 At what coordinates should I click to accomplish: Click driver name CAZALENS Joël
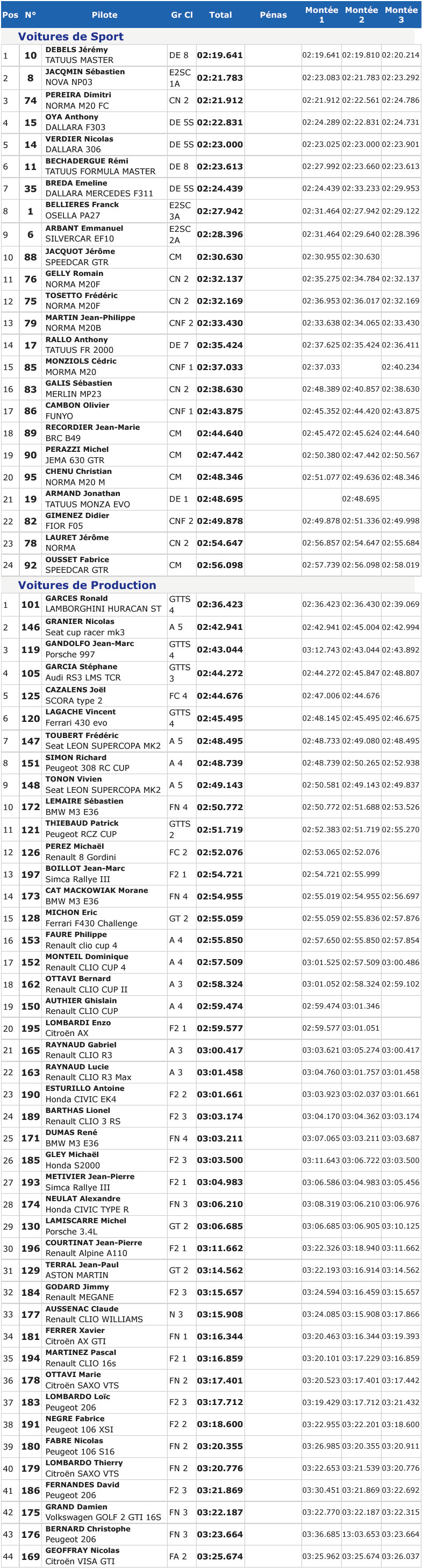(x=75, y=690)
